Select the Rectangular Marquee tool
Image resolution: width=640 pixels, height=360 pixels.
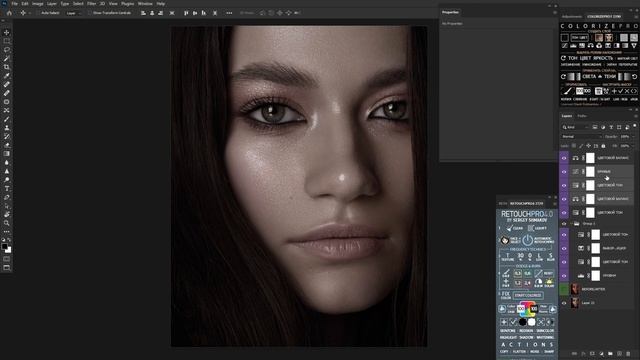(x=7, y=41)
